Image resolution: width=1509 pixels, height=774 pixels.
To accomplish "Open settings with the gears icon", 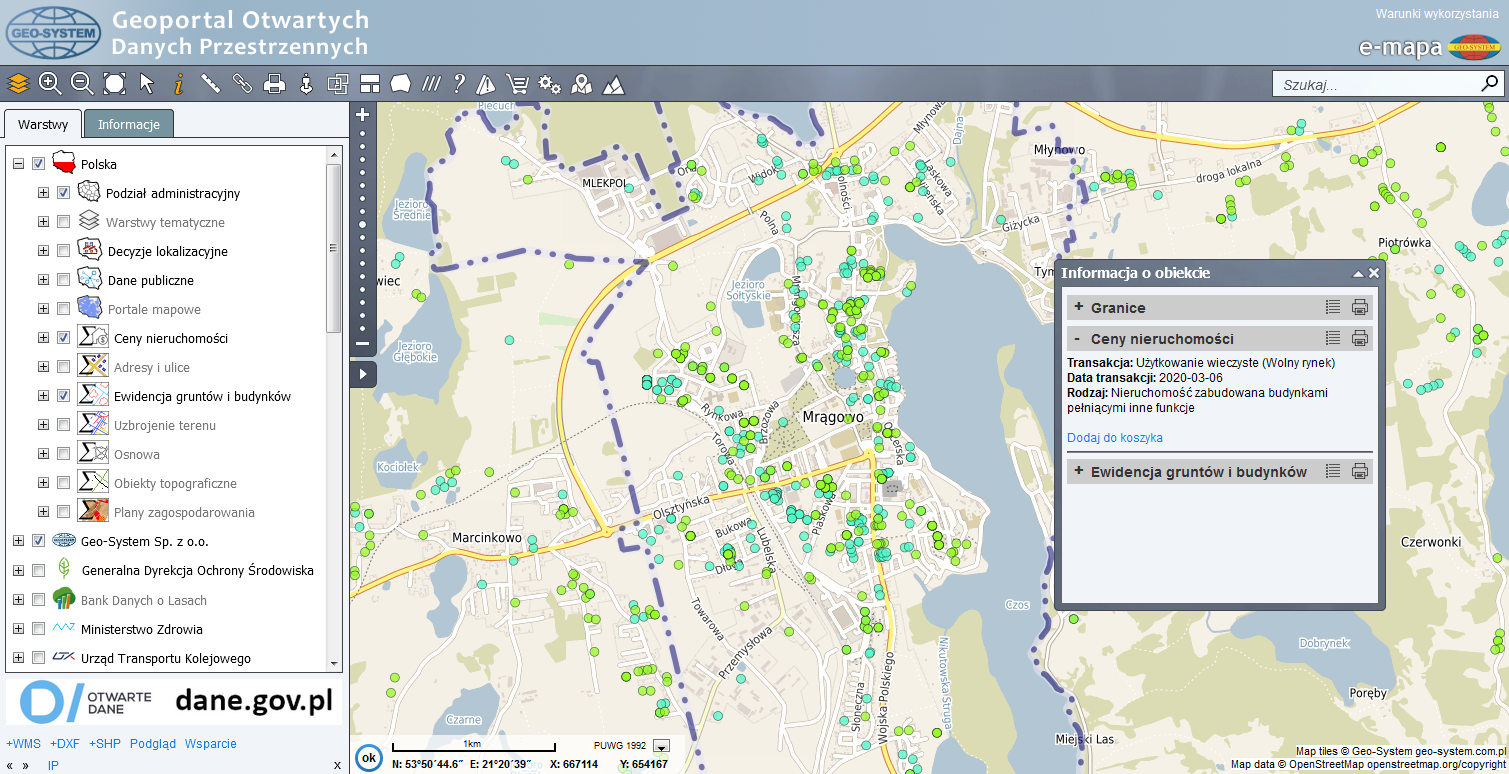I will coord(549,84).
